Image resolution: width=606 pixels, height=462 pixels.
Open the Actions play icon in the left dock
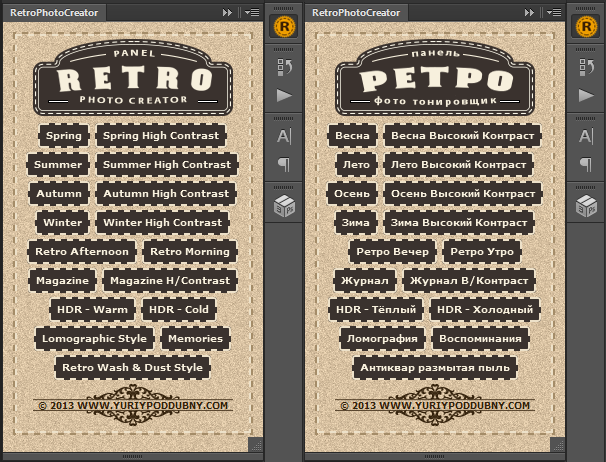[x=284, y=95]
